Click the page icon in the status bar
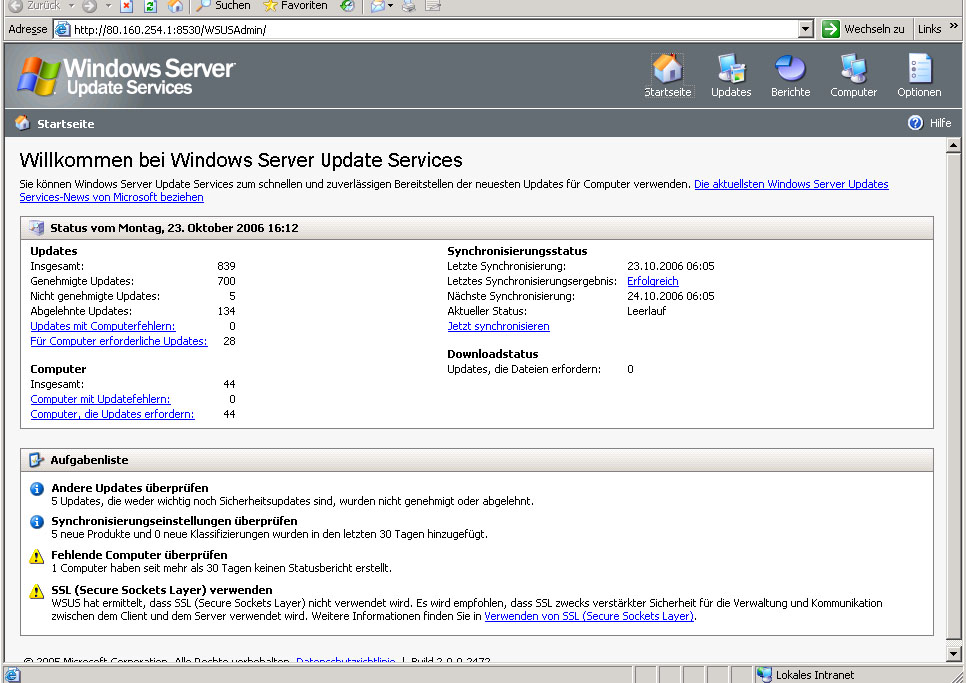The width and height of the screenshot is (966, 683). pos(12,674)
